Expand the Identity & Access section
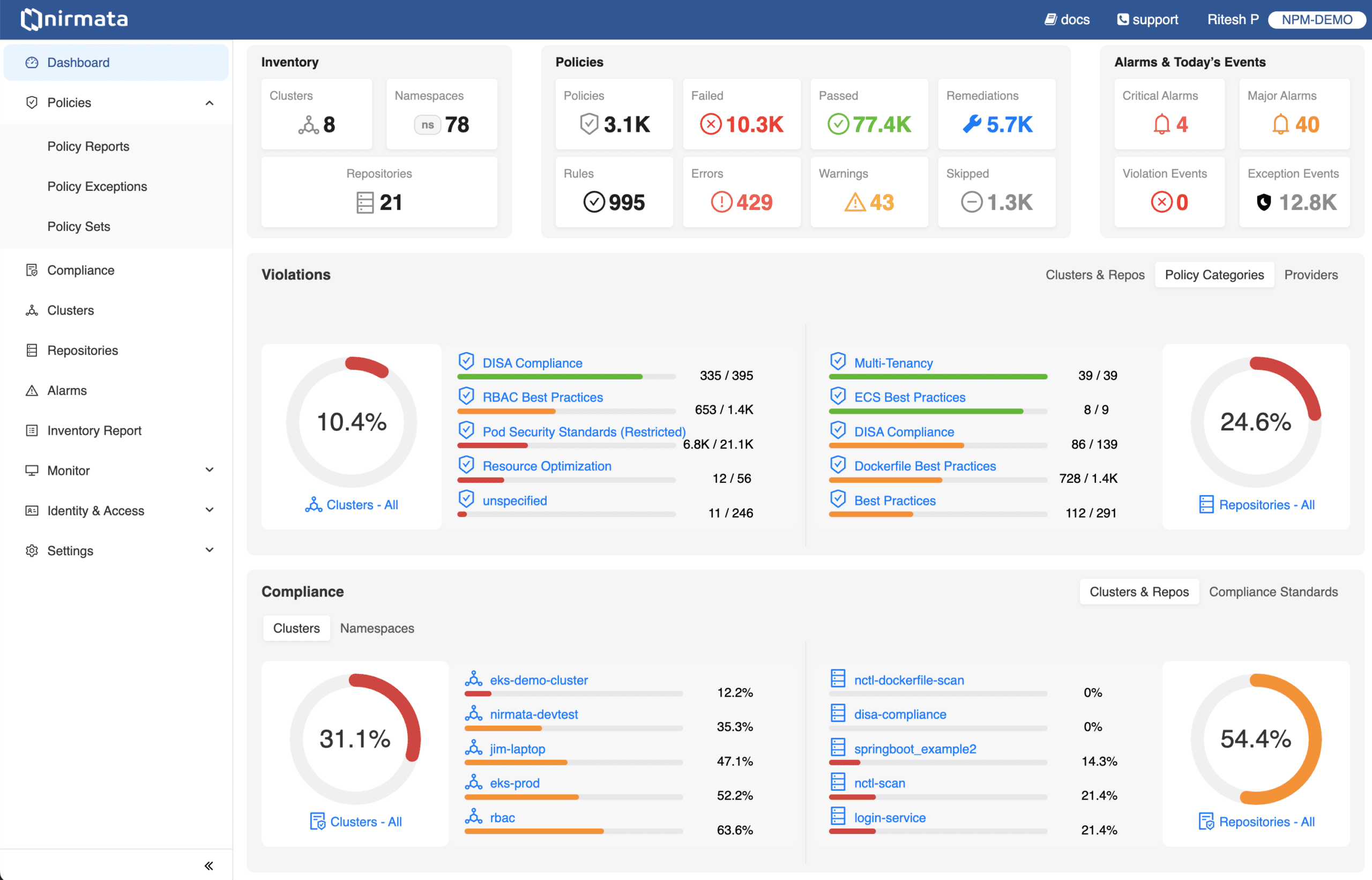Screen dimensions: 1372x880 [209, 510]
